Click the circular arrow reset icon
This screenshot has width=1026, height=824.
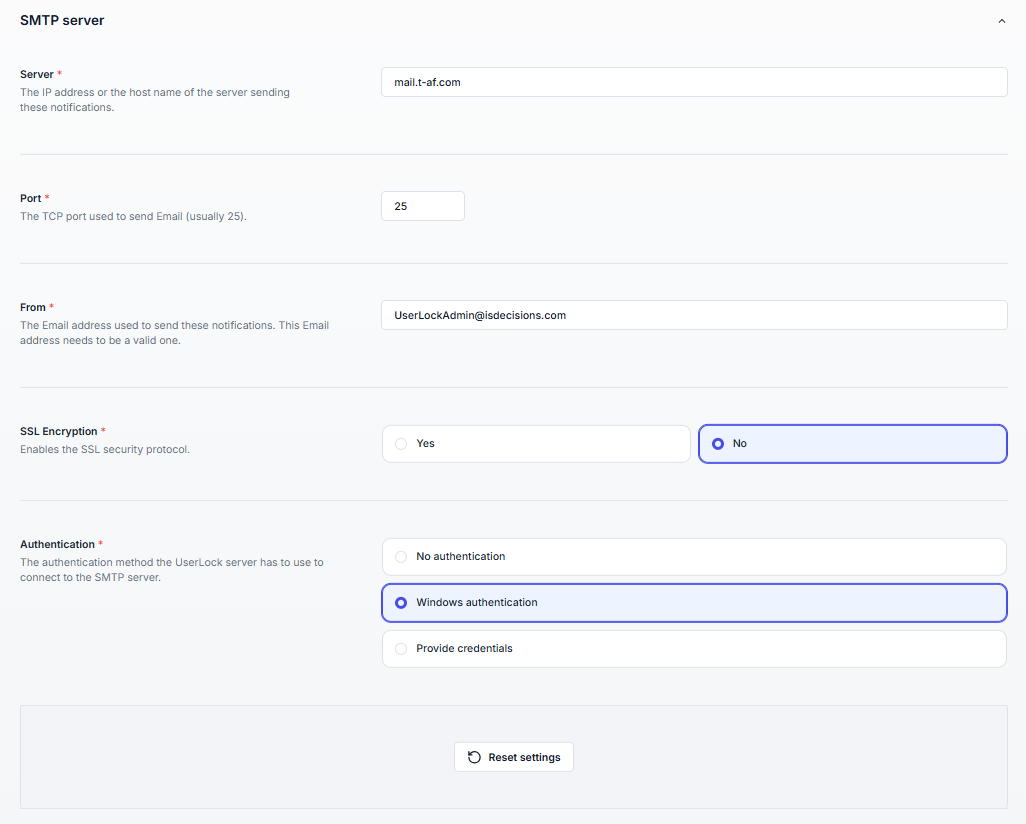click(475, 757)
